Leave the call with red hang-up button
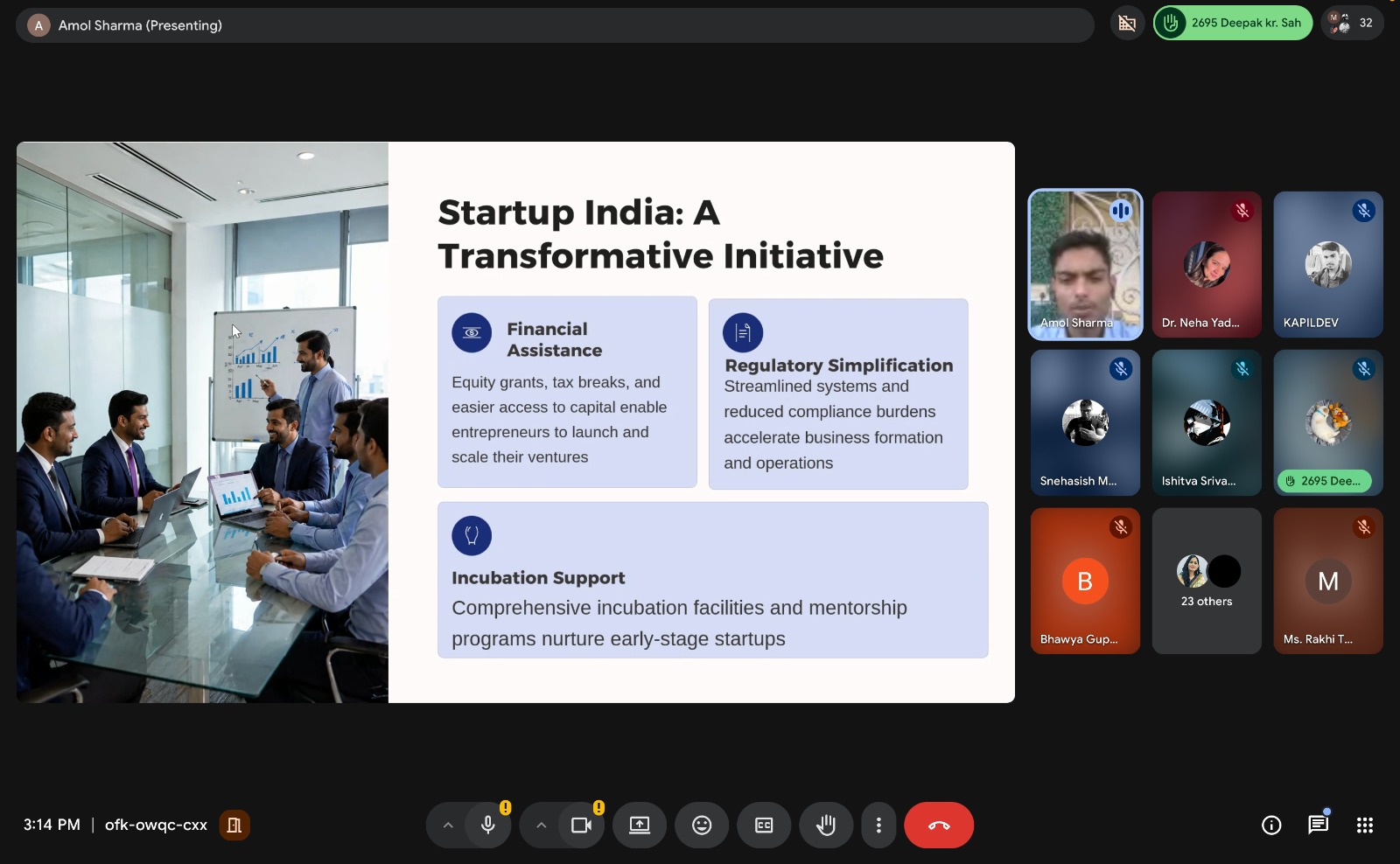 pos(939,826)
